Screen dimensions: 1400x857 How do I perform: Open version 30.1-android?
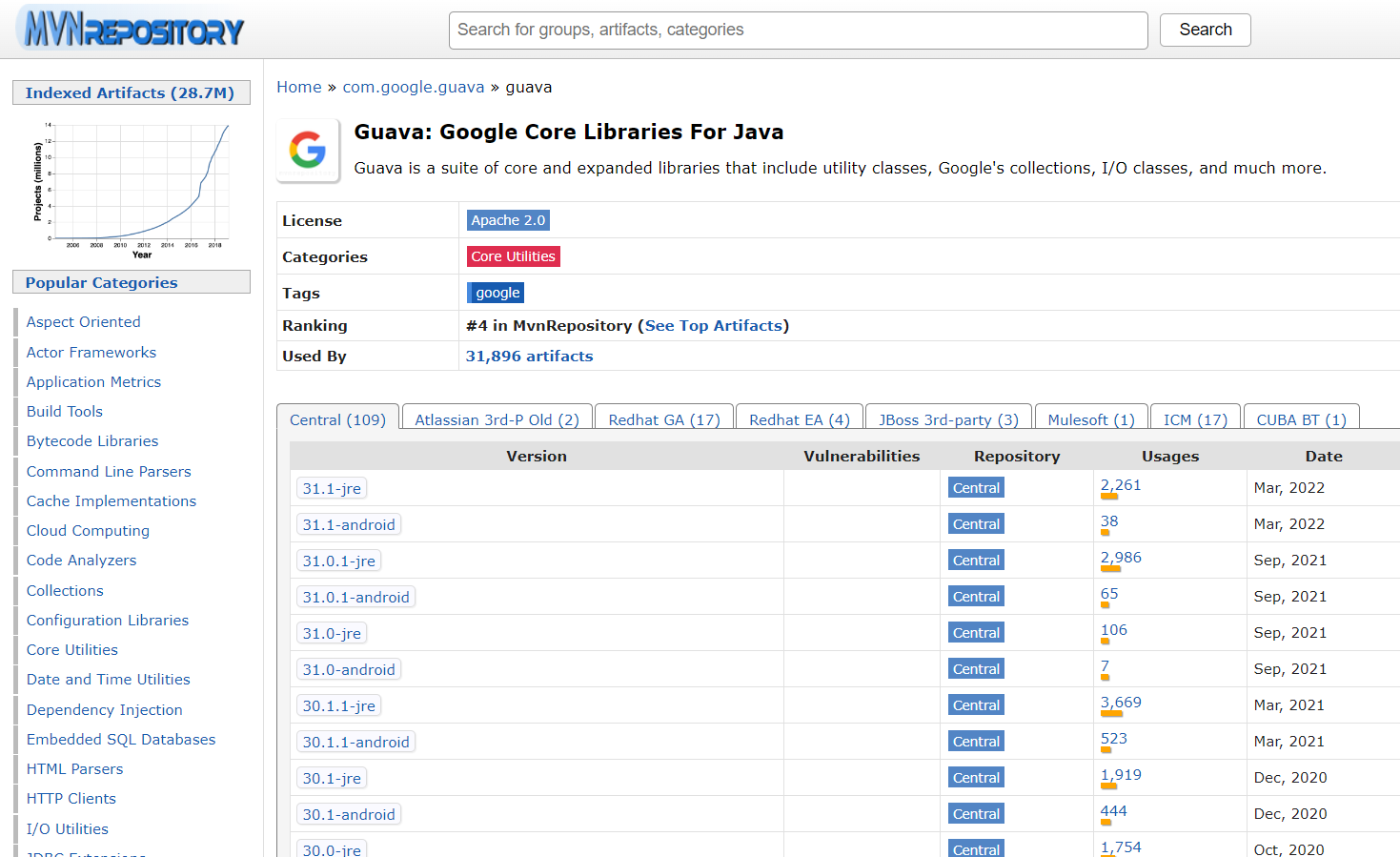349,814
